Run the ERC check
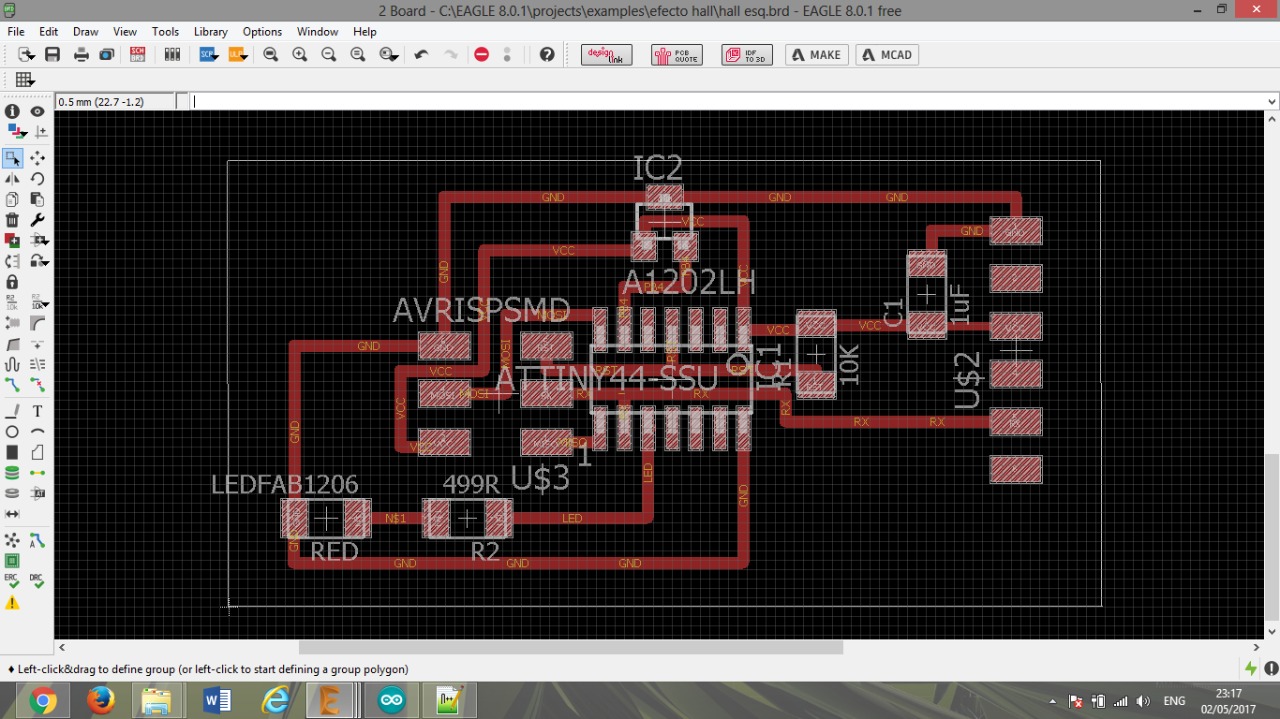This screenshot has height=719, width=1280. tap(12, 581)
